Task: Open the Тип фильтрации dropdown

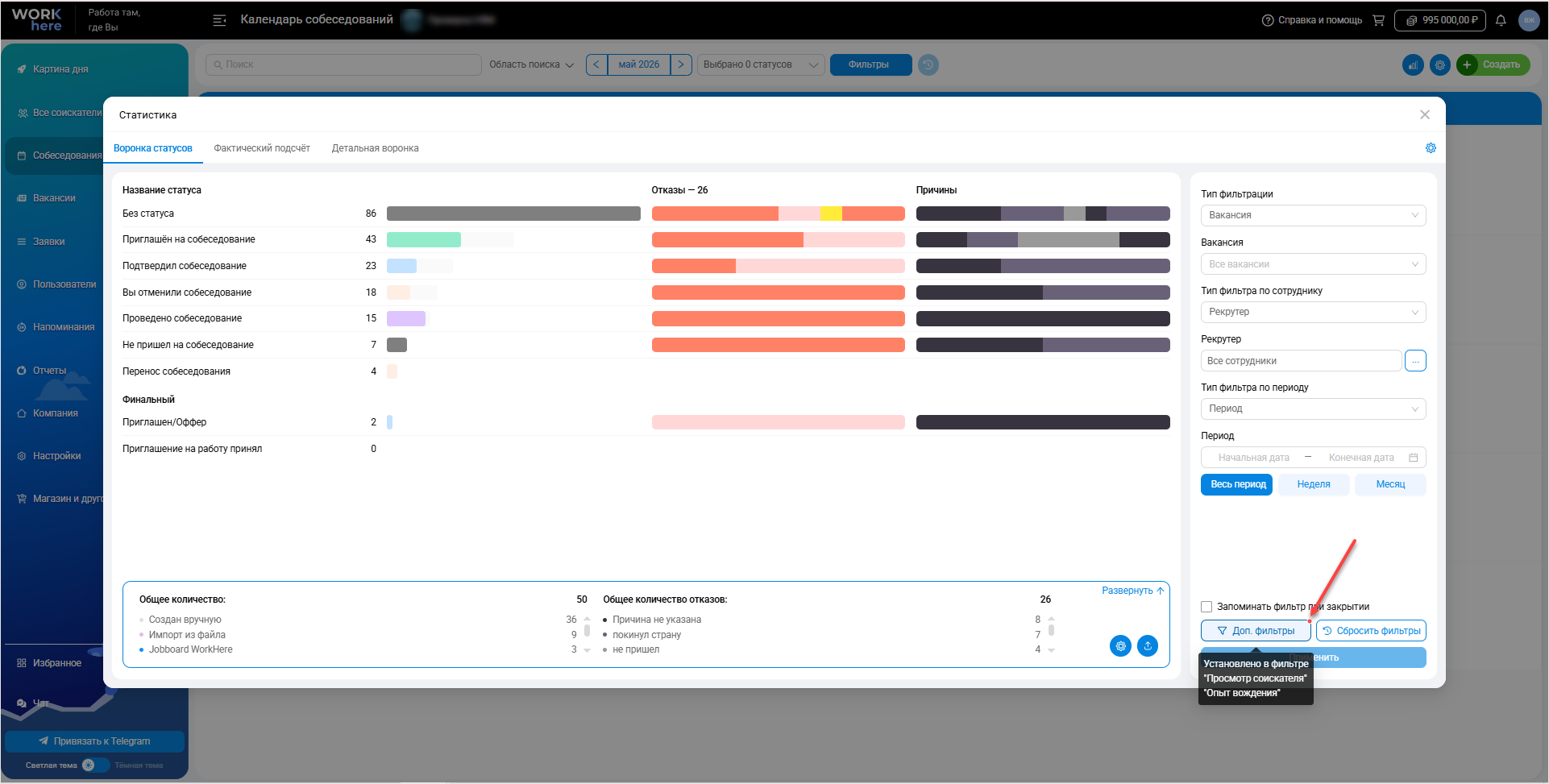Action: point(1313,215)
